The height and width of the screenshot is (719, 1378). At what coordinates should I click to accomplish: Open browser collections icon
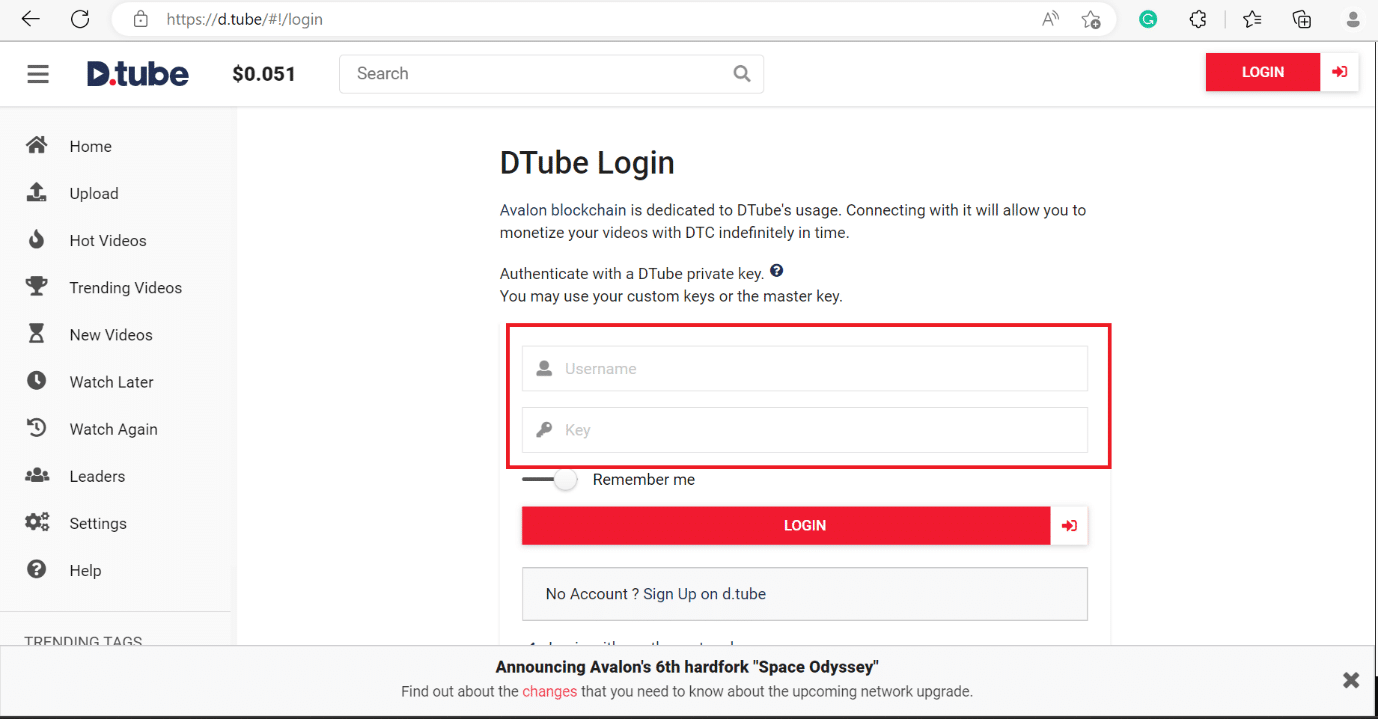pyautogui.click(x=1302, y=19)
